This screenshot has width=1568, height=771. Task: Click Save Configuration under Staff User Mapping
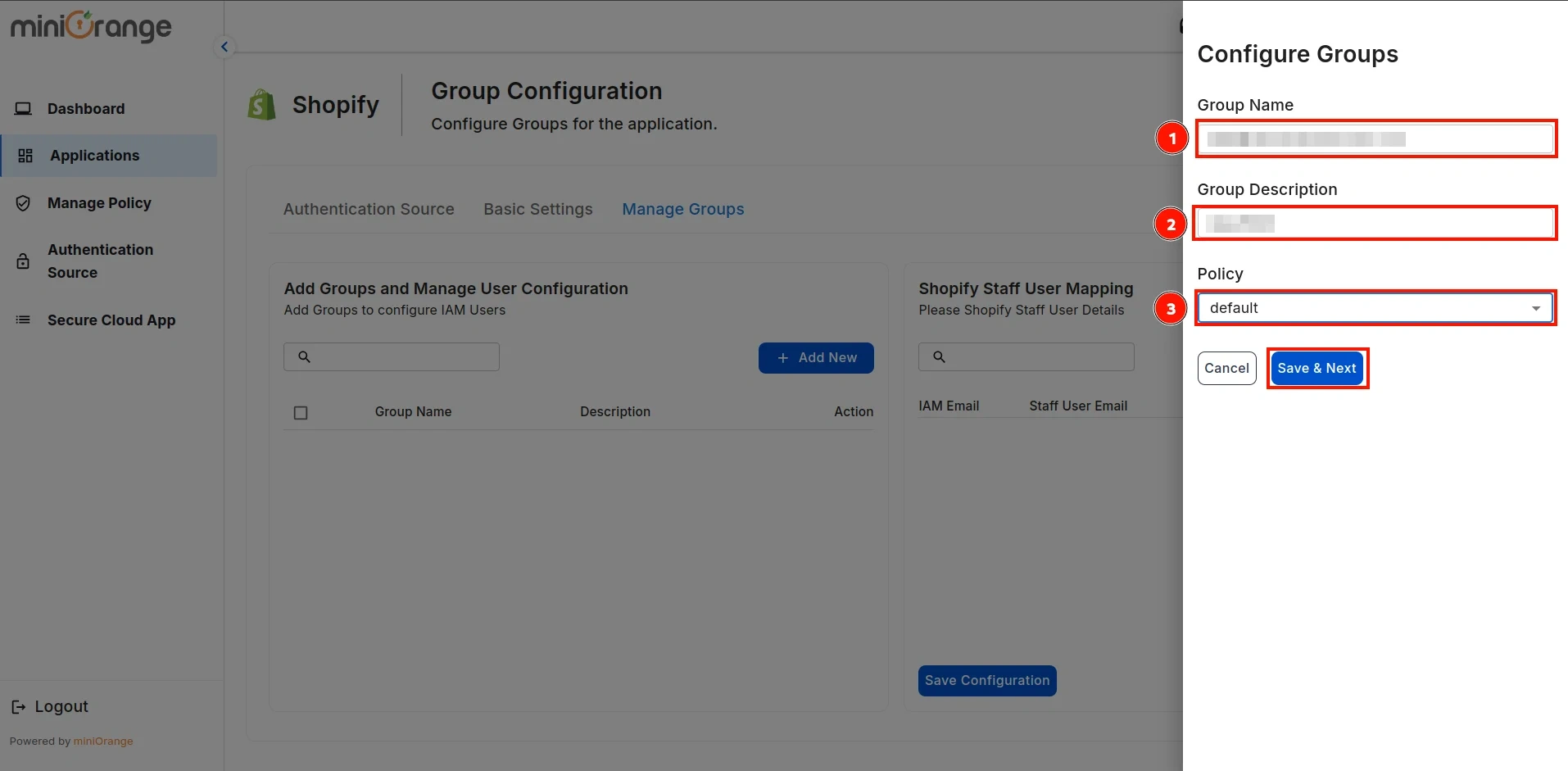tap(986, 680)
